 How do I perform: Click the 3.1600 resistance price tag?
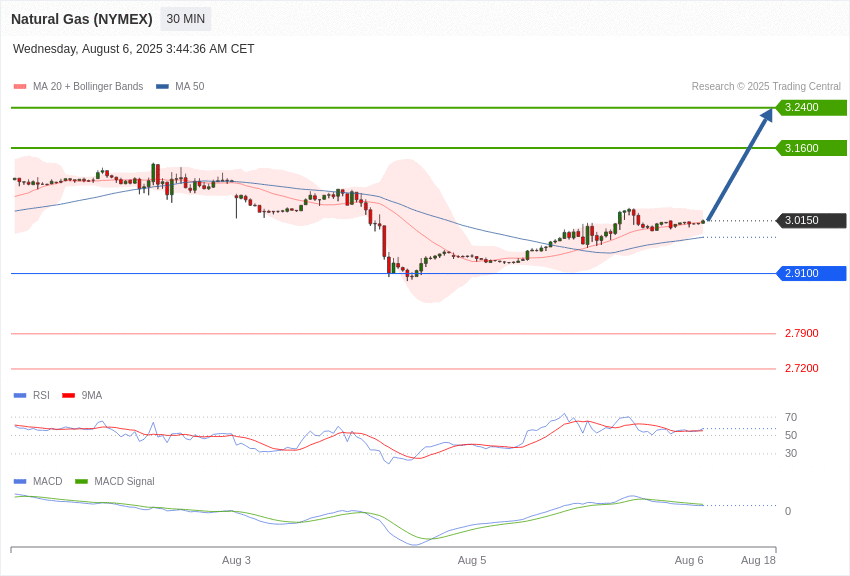[811, 148]
